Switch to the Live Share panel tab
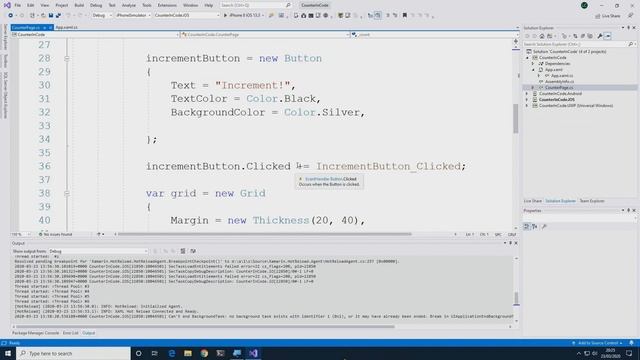 533,201
